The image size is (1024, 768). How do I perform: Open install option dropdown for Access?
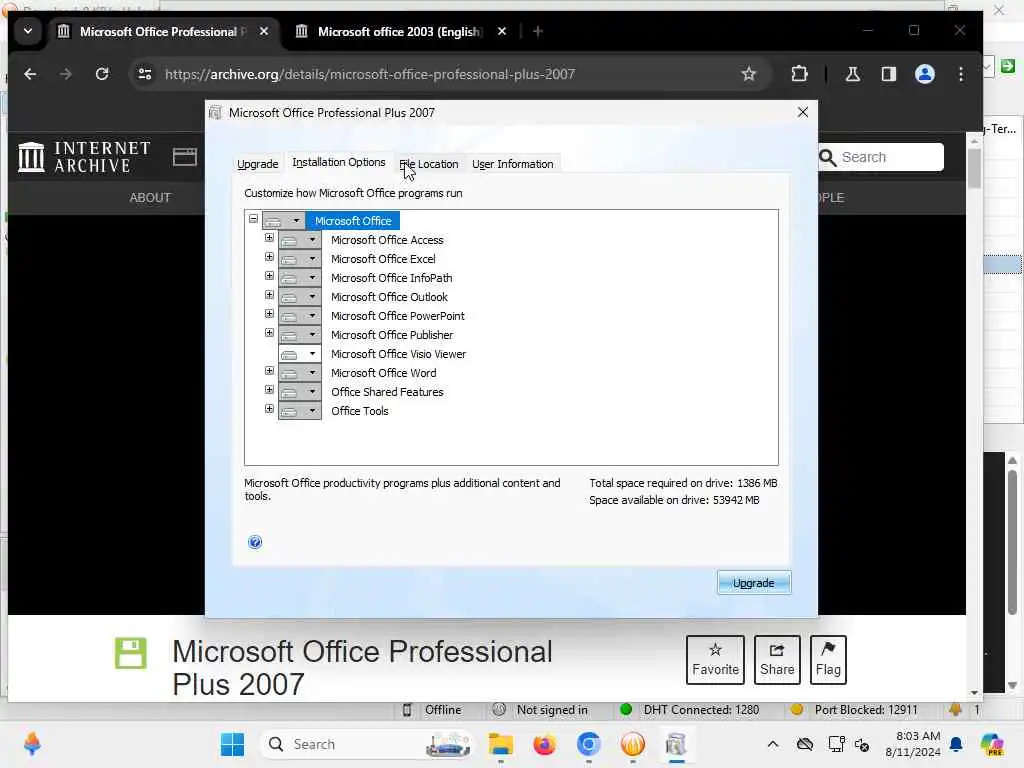pyautogui.click(x=300, y=240)
